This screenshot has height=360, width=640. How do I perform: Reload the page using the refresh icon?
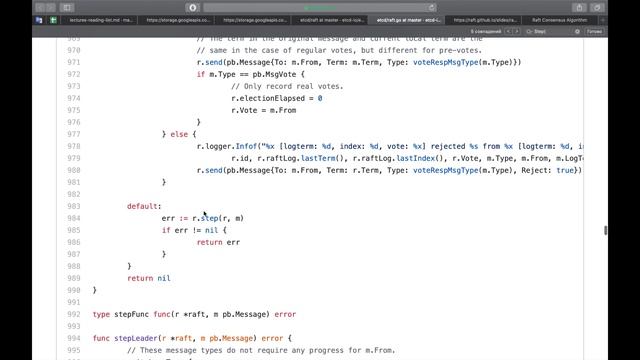(431, 7)
